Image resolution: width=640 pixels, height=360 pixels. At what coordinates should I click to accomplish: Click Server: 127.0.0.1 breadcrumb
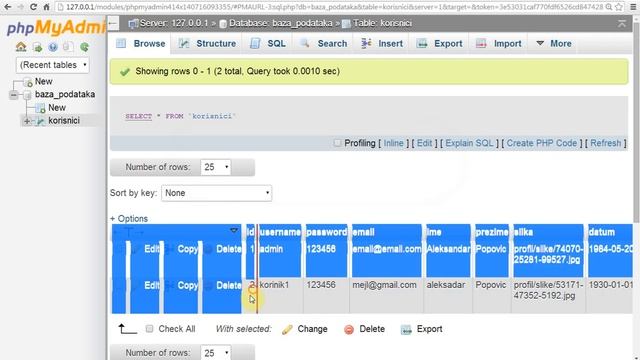point(173,24)
